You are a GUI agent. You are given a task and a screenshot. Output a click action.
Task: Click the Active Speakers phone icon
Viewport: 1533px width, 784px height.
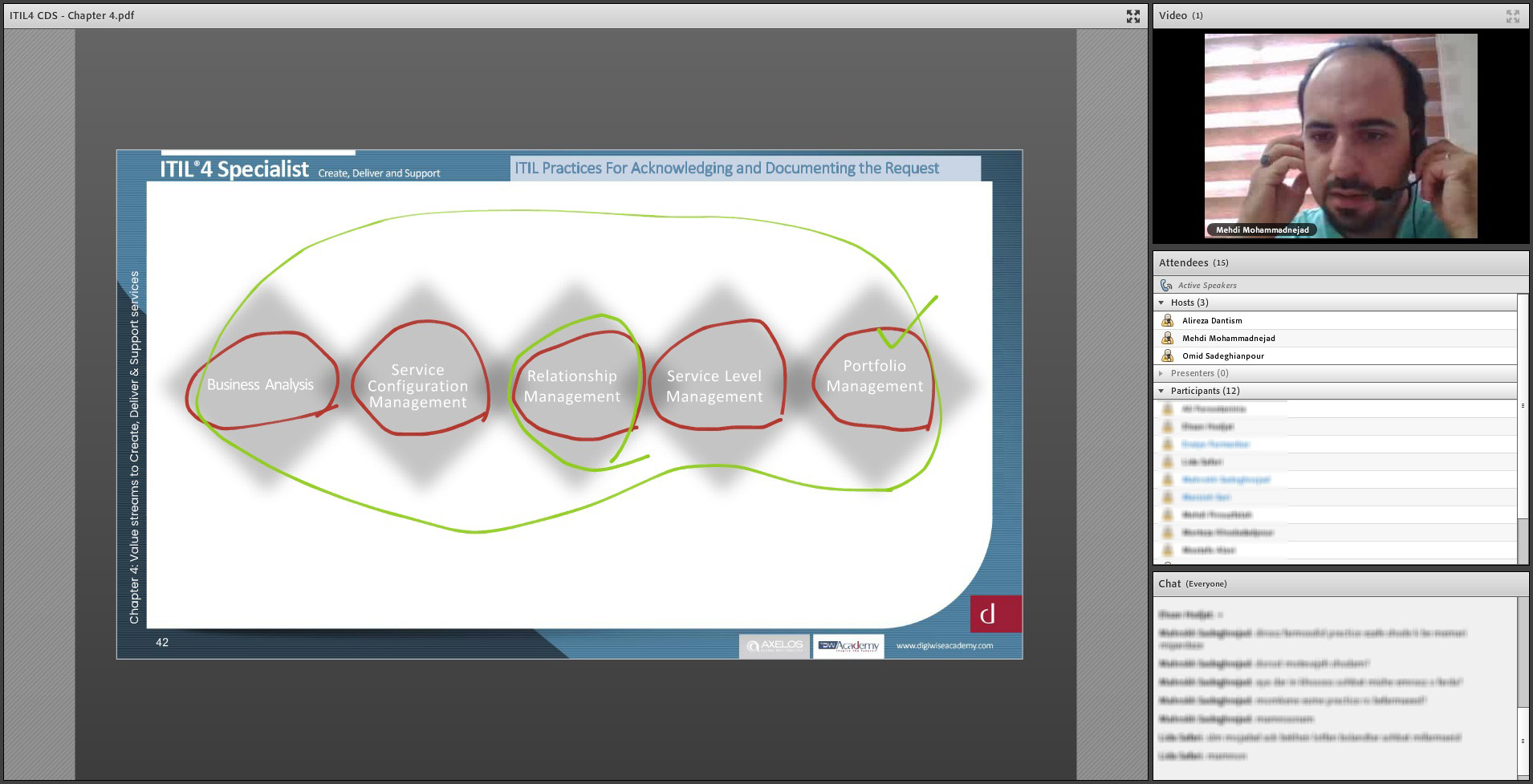click(1166, 285)
